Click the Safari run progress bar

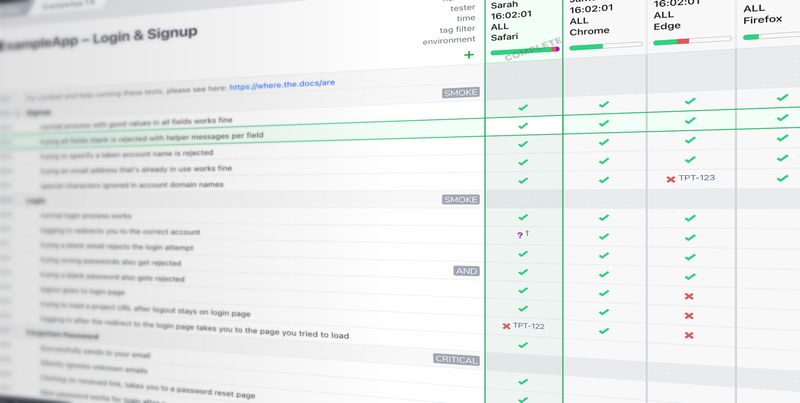point(525,51)
